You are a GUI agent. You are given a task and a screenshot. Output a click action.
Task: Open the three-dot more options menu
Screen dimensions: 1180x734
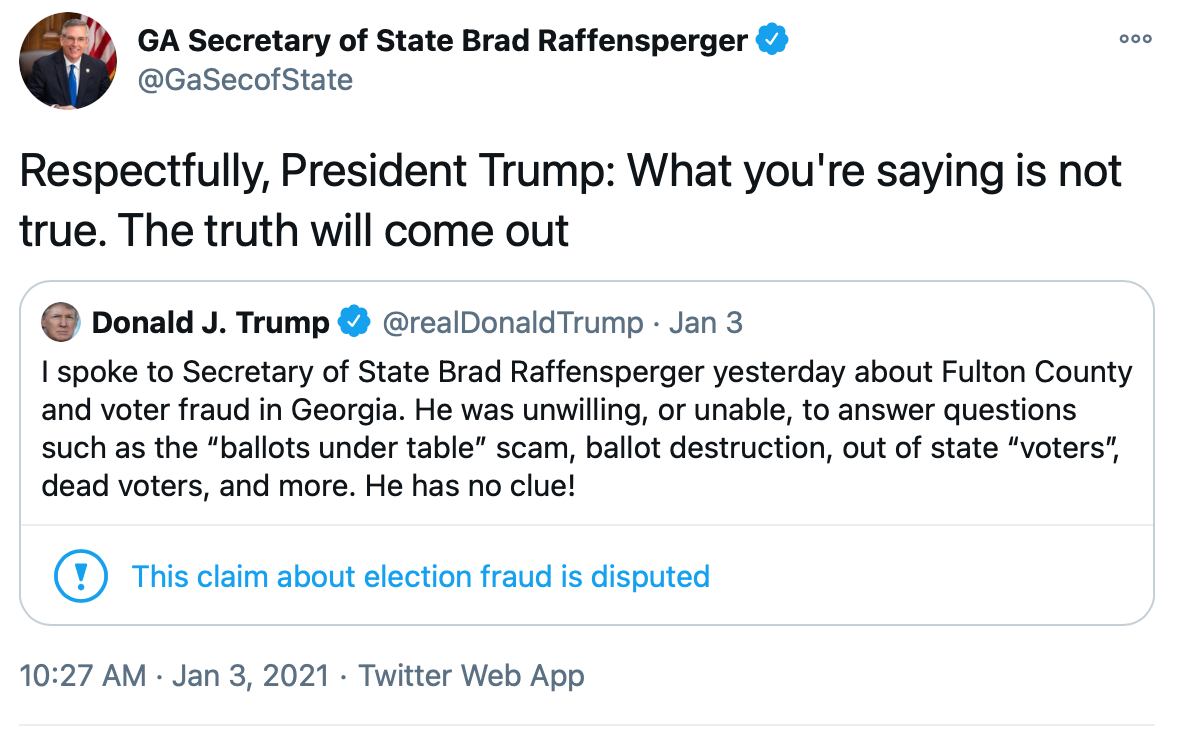click(1135, 39)
